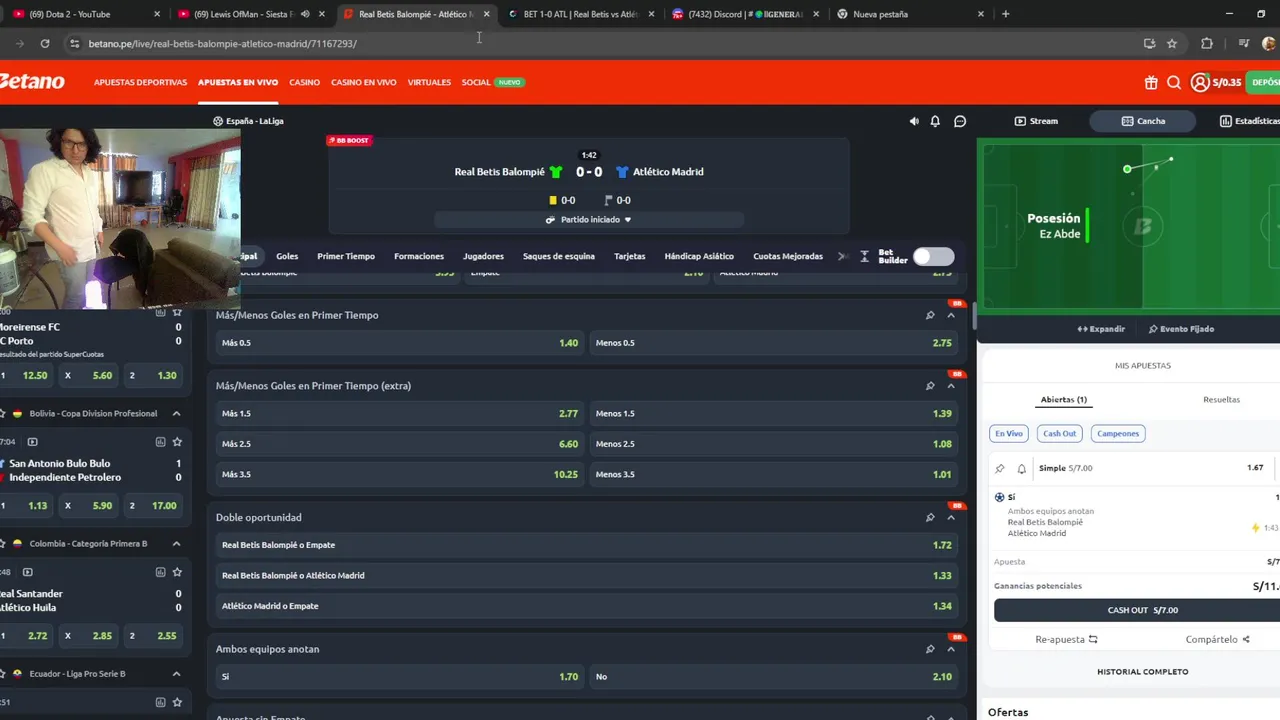
Task: Open browser extensions puzzle icon
Action: 1207,43
